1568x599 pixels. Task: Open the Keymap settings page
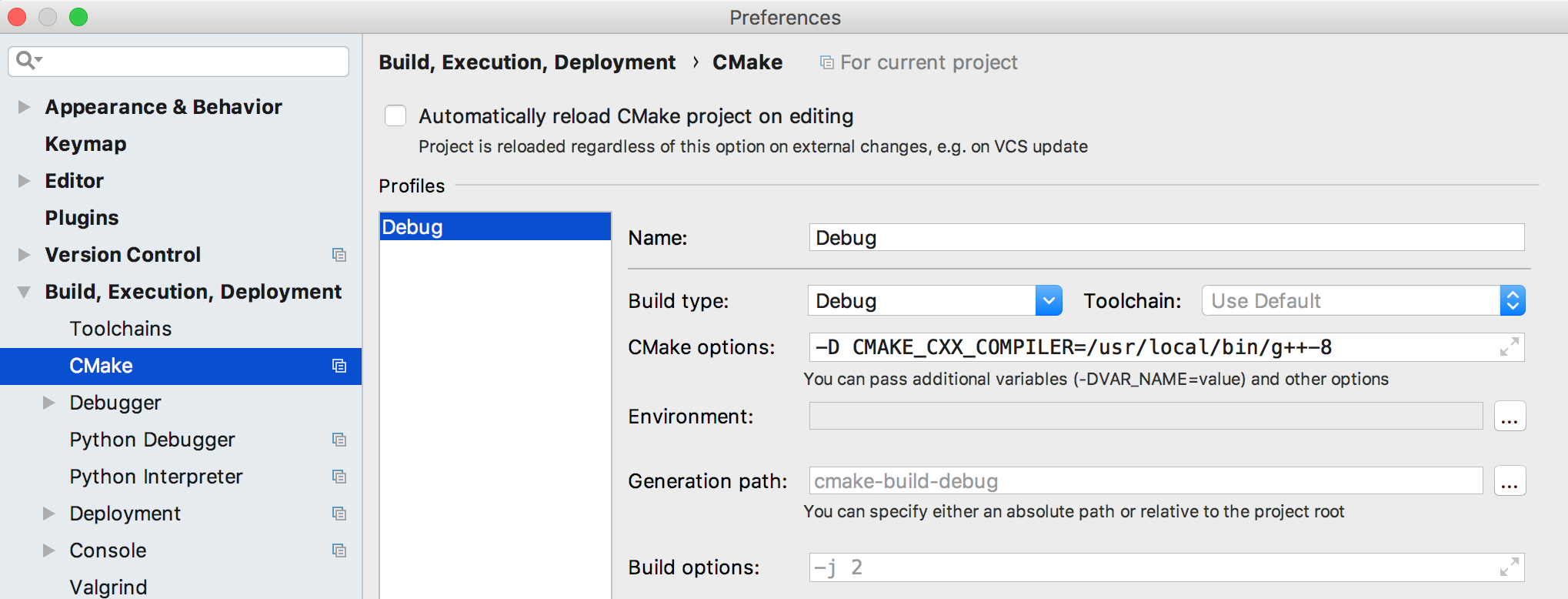[x=85, y=144]
